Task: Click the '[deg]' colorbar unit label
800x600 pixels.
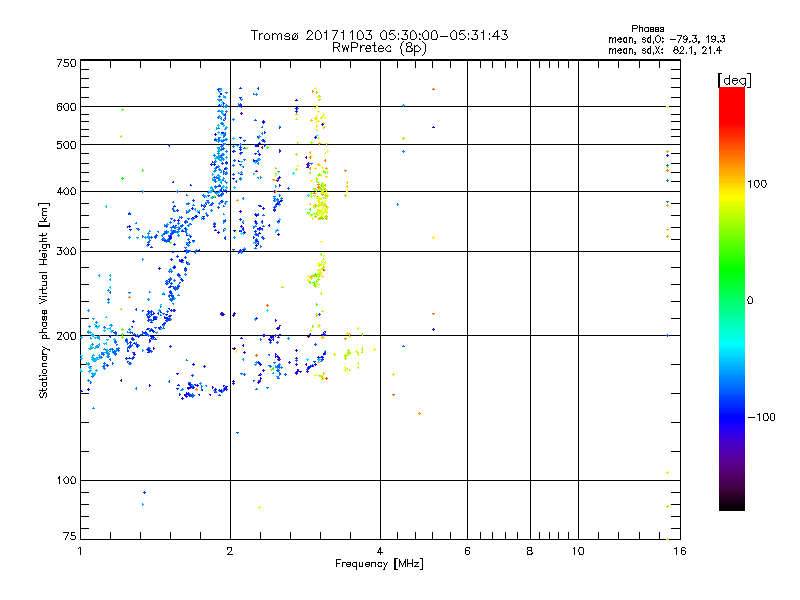Action: 734,80
